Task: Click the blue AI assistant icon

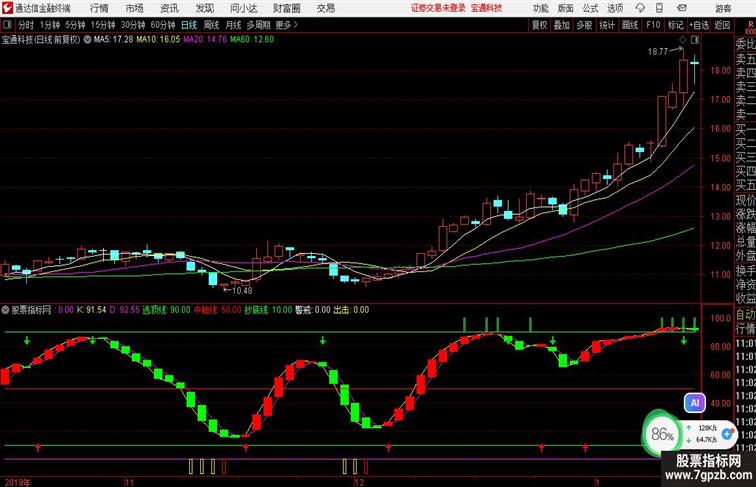Action: 695,403
